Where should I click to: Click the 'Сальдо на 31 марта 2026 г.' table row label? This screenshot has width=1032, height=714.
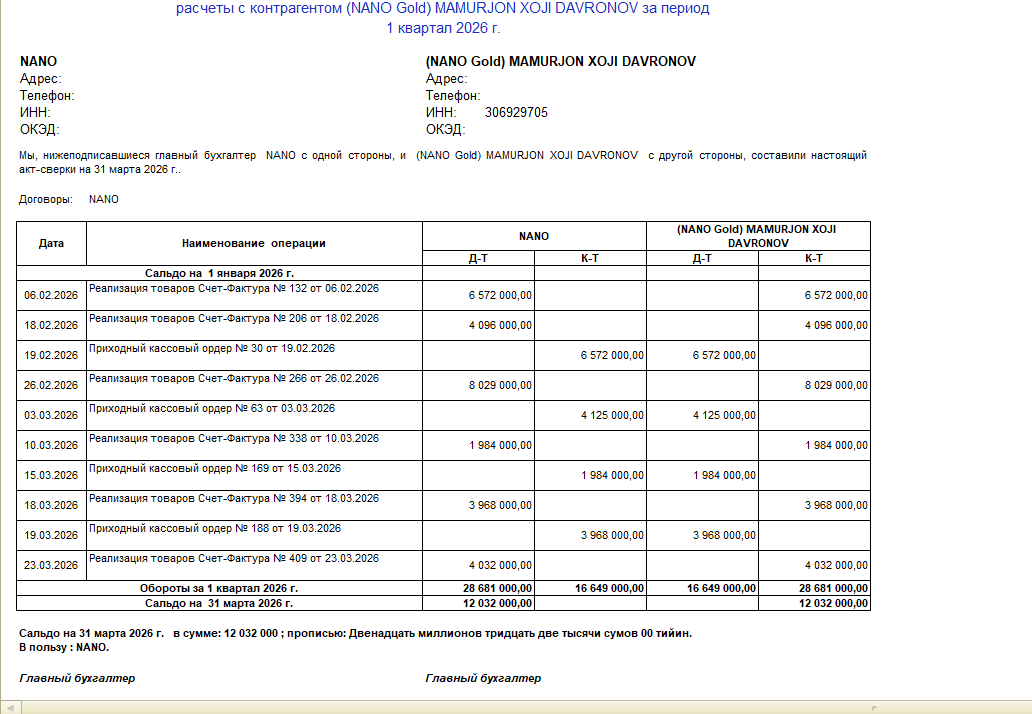(219, 603)
